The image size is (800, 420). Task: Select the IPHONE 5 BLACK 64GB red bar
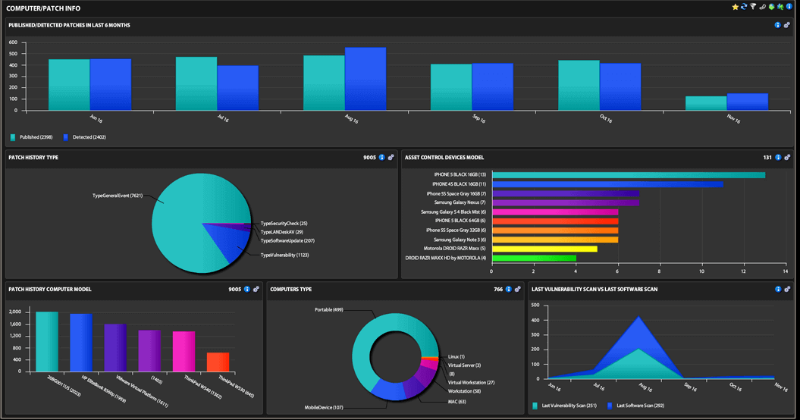pos(555,221)
